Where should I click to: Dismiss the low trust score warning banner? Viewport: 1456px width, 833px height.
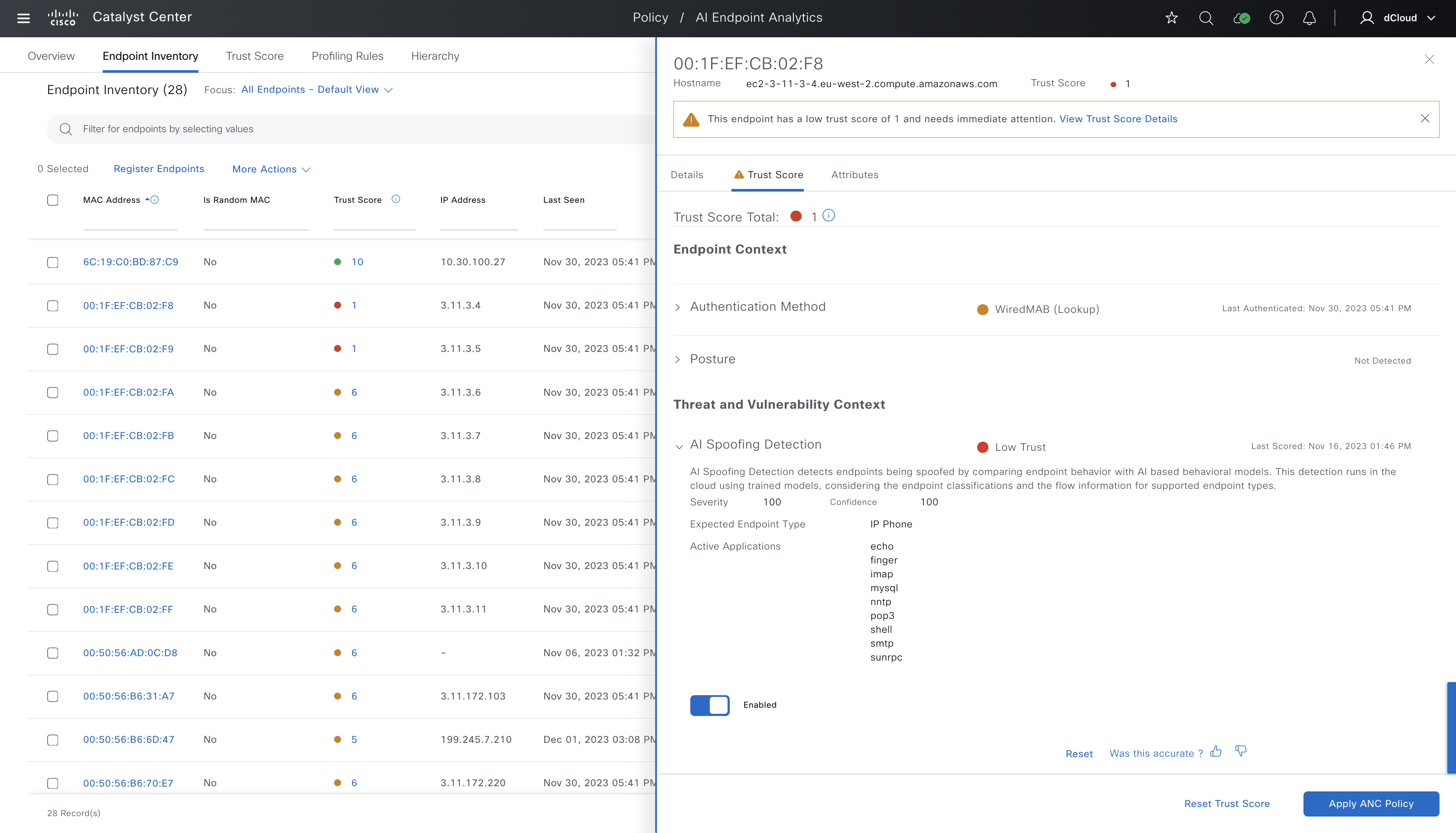(1424, 118)
